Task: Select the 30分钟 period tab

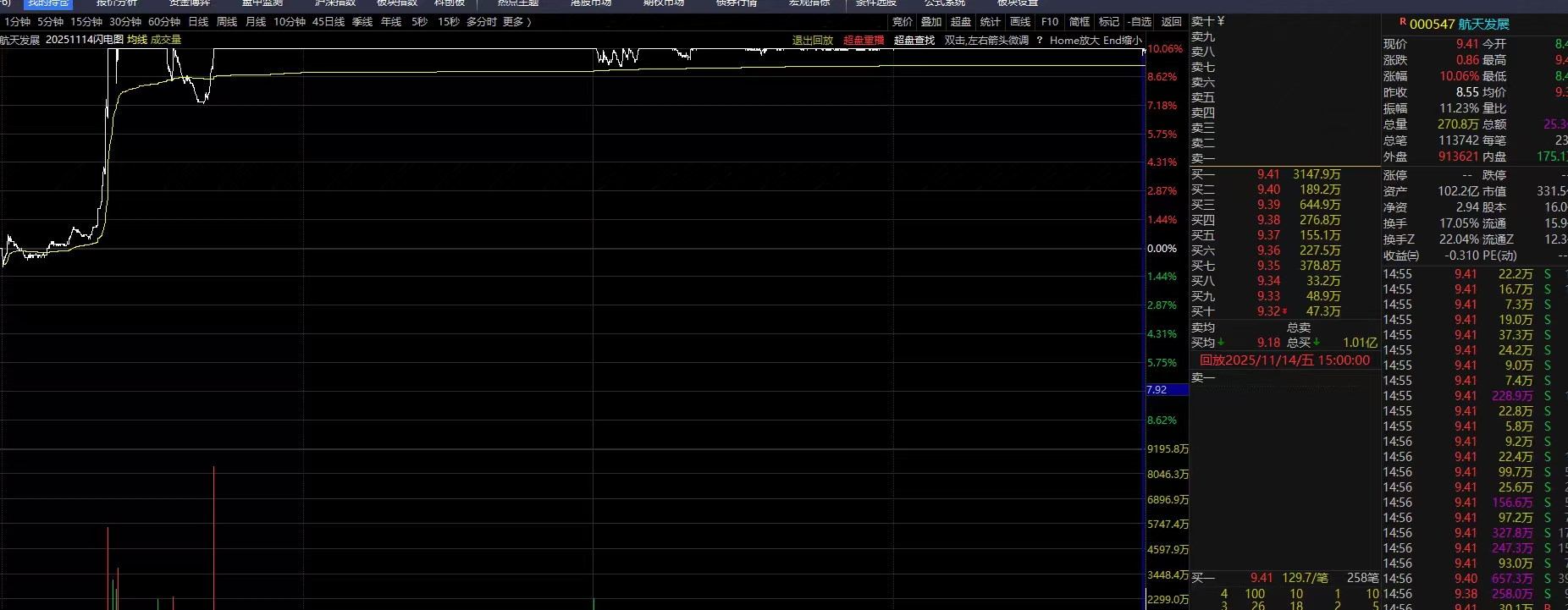Action: (125, 22)
